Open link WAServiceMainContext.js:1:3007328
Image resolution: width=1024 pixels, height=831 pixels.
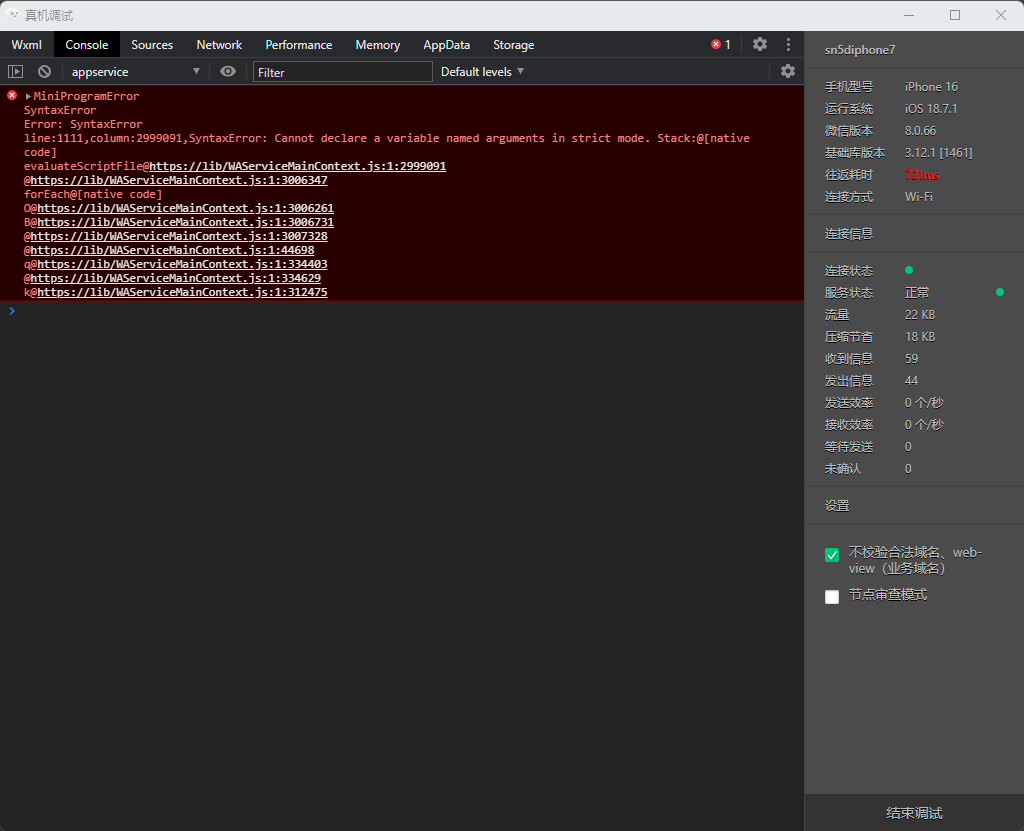(x=179, y=236)
